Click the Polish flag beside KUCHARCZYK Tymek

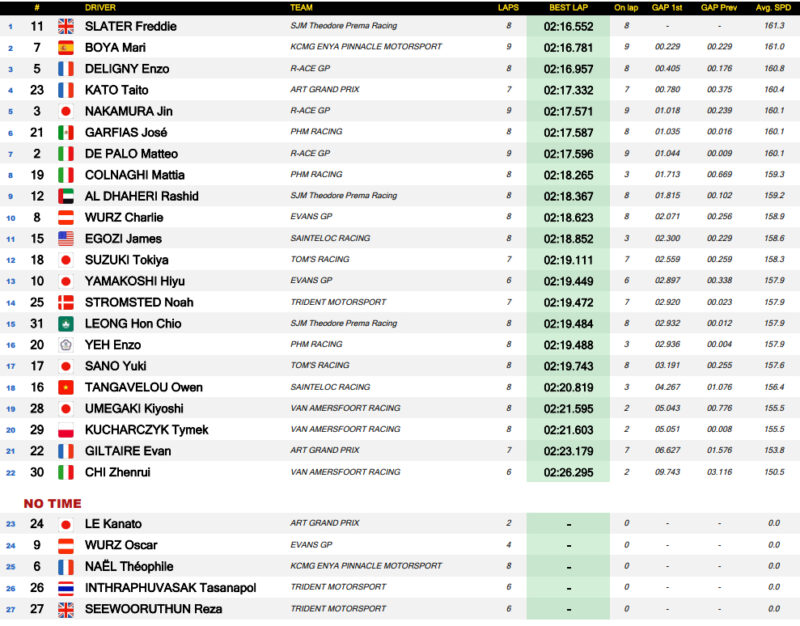66,429
